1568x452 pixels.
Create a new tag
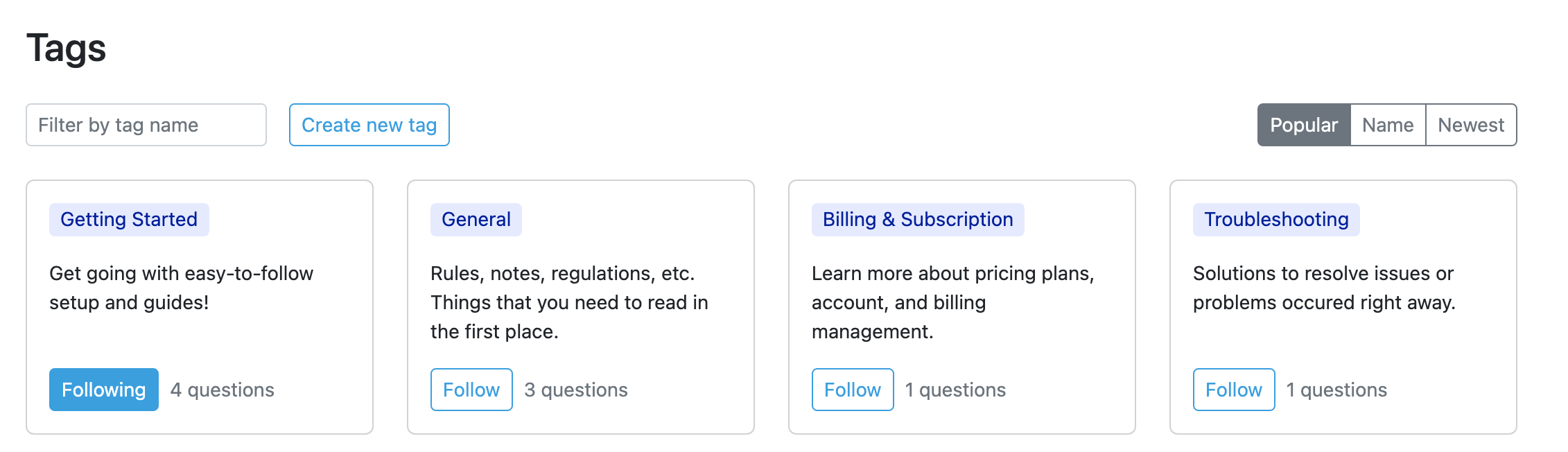pyautogui.click(x=369, y=125)
